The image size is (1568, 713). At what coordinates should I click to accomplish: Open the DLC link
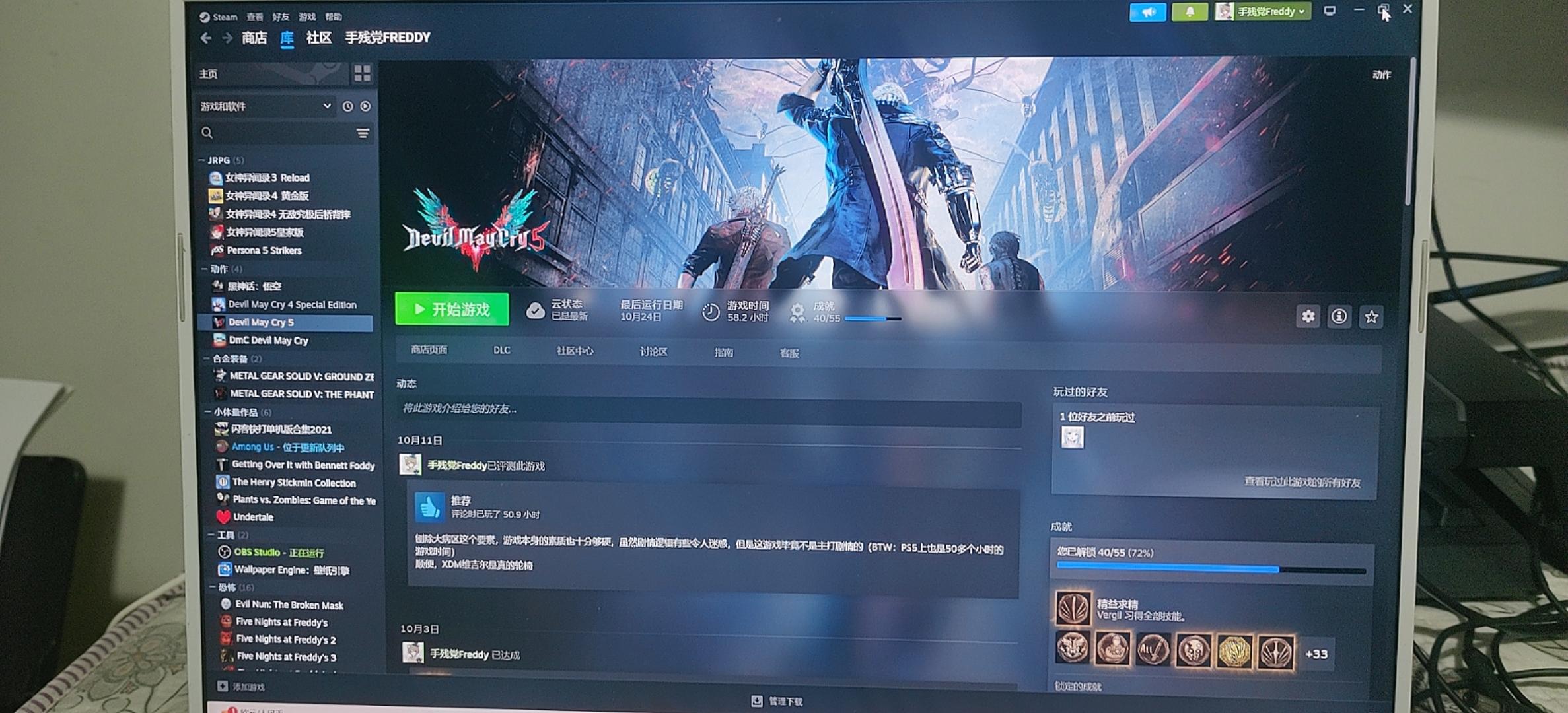(x=501, y=351)
